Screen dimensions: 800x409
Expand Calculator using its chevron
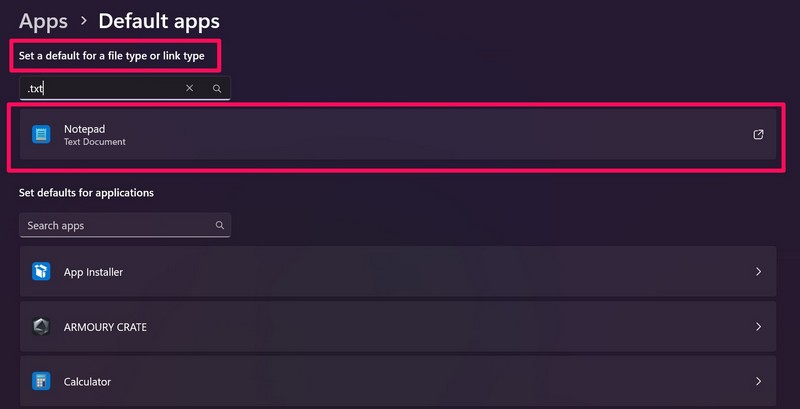click(758, 381)
